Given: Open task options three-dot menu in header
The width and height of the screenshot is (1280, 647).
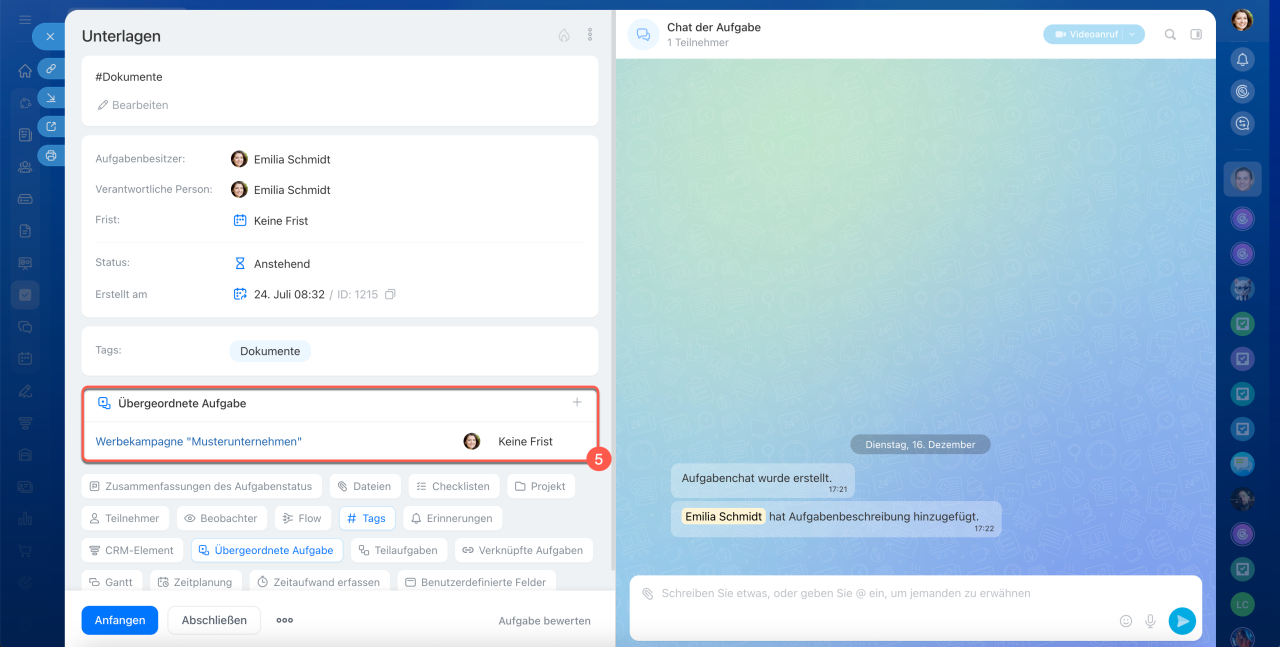Looking at the screenshot, I should click(x=590, y=35).
